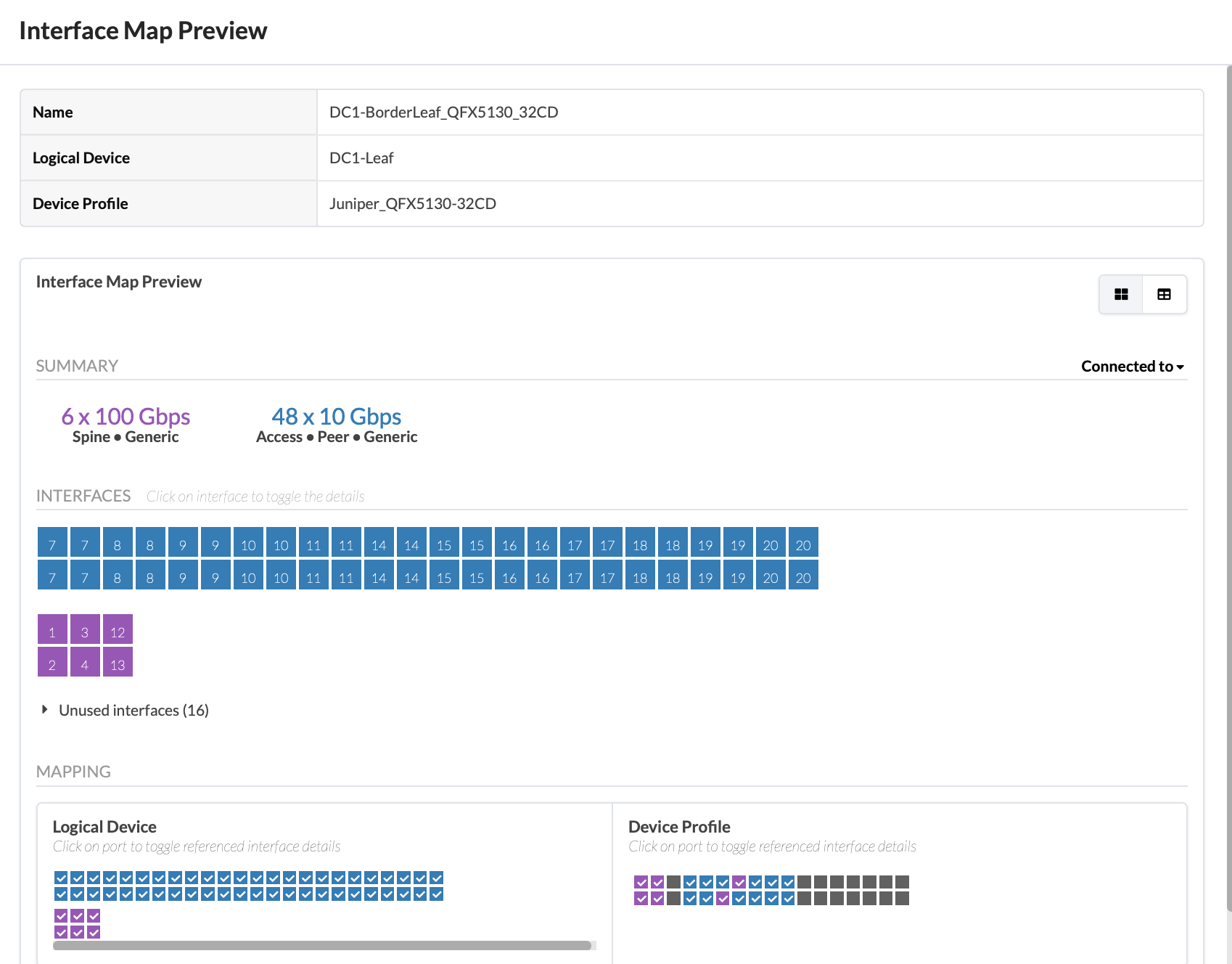Screen dimensions: 1232x964
Task: Click the INTERFACES section heading
Action: click(x=83, y=496)
